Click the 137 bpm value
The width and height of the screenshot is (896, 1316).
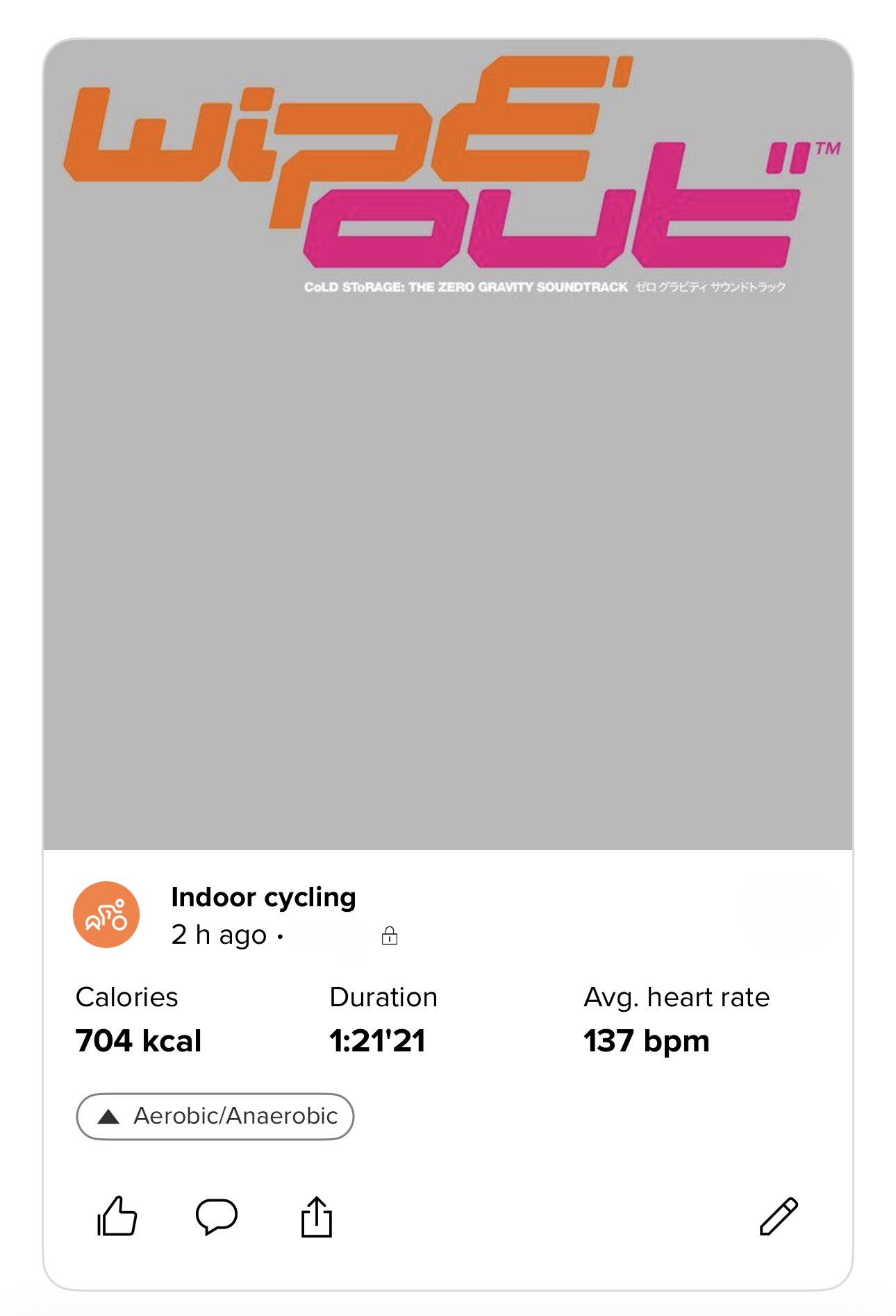tap(646, 1041)
